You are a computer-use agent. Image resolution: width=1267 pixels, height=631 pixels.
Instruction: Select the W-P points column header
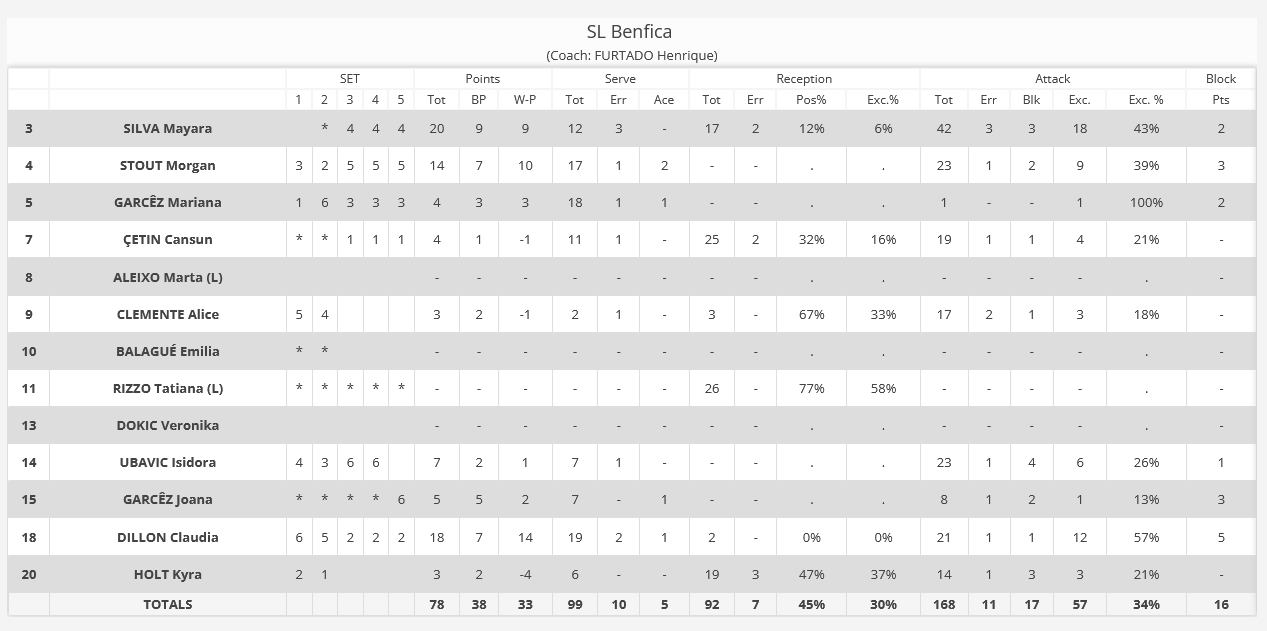pos(525,100)
